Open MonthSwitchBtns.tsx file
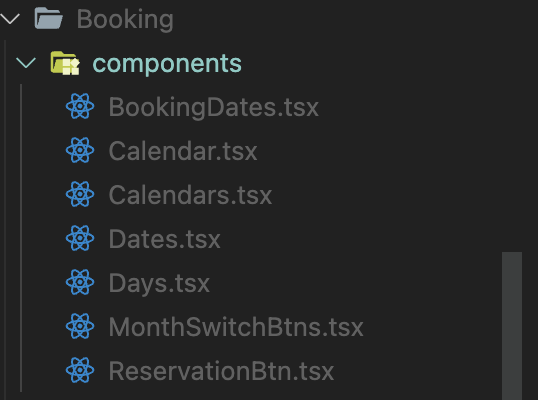The width and height of the screenshot is (538, 400). 236,327
